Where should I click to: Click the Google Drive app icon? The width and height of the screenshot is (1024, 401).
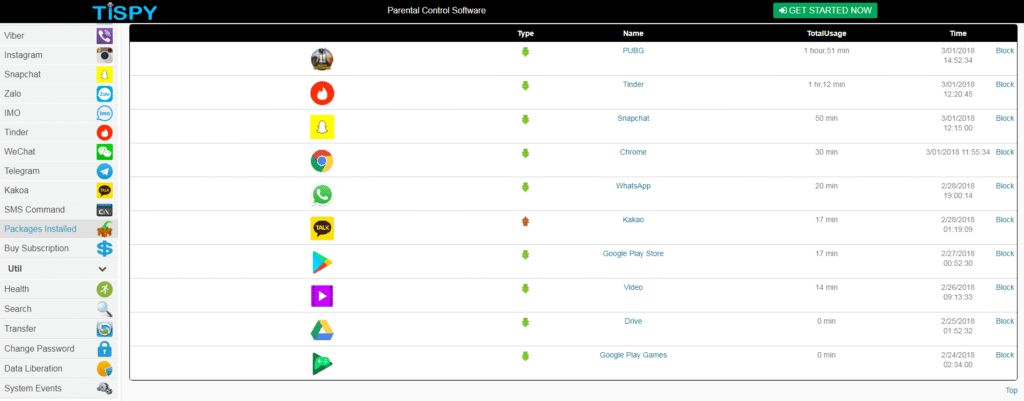(x=322, y=330)
